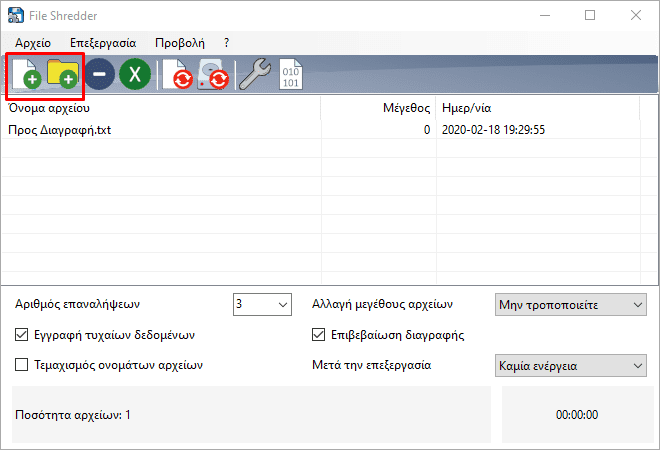
Task: Remove selected item with the minus icon
Action: pyautogui.click(x=99, y=74)
